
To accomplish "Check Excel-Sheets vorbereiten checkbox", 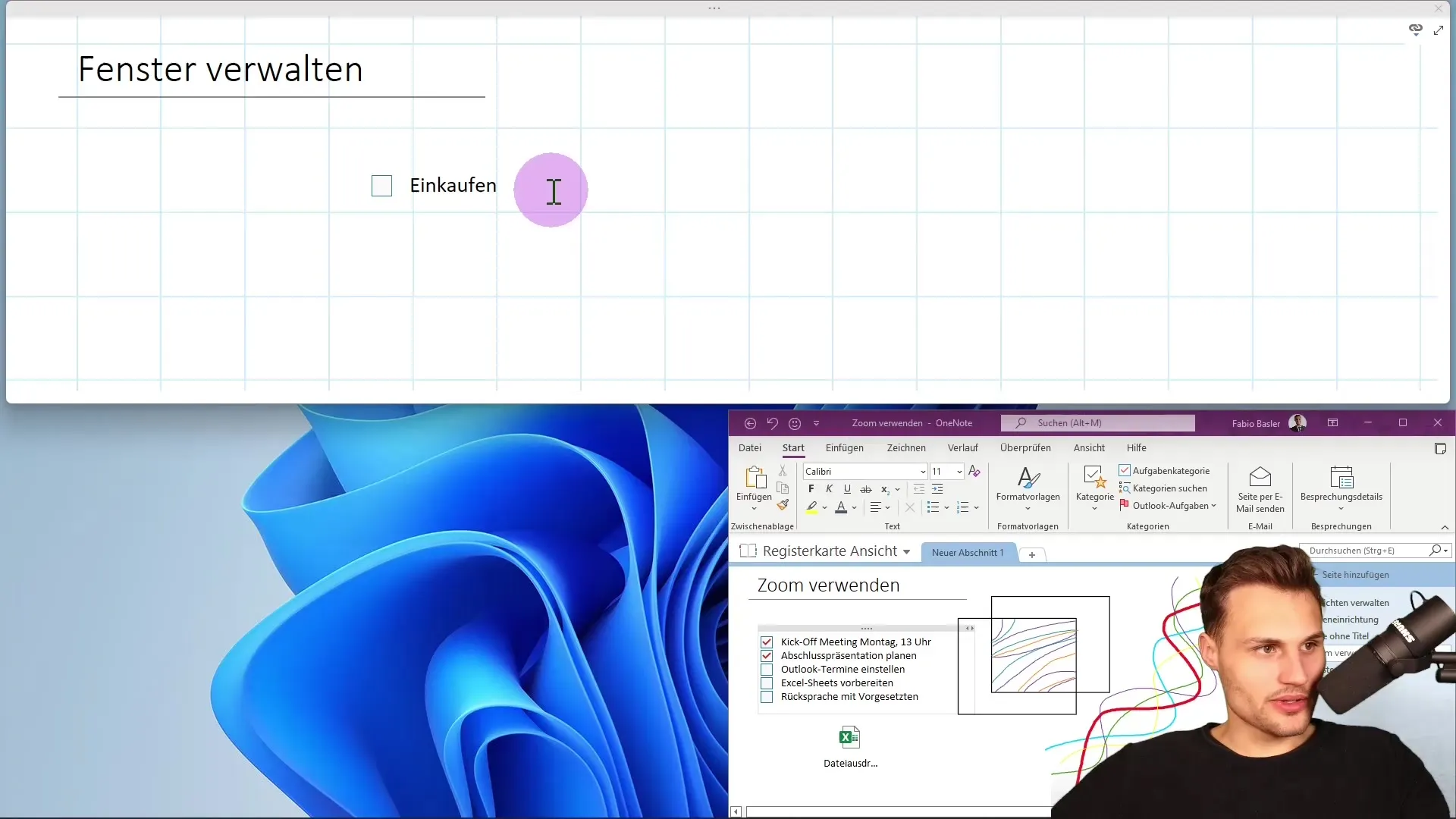I will click(x=767, y=683).
